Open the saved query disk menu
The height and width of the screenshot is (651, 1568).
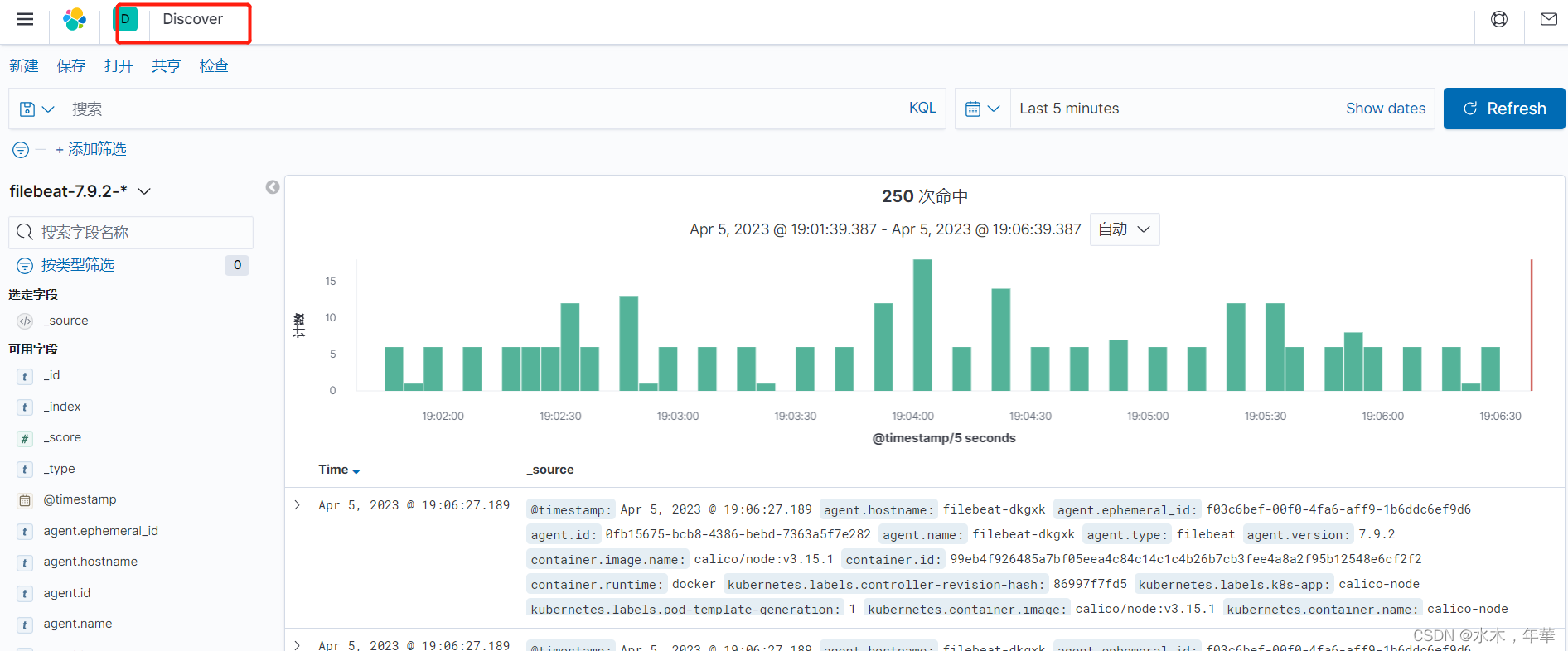point(36,108)
